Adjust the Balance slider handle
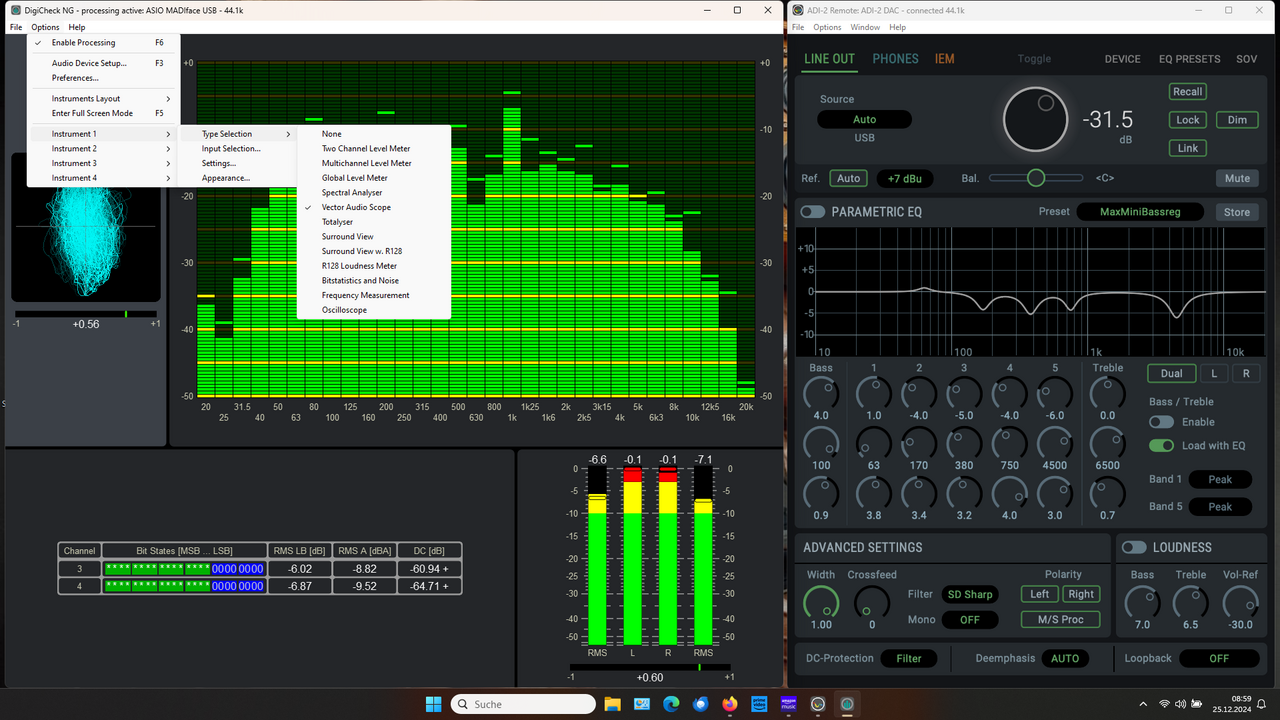Viewport: 1280px width, 720px height. (1036, 178)
